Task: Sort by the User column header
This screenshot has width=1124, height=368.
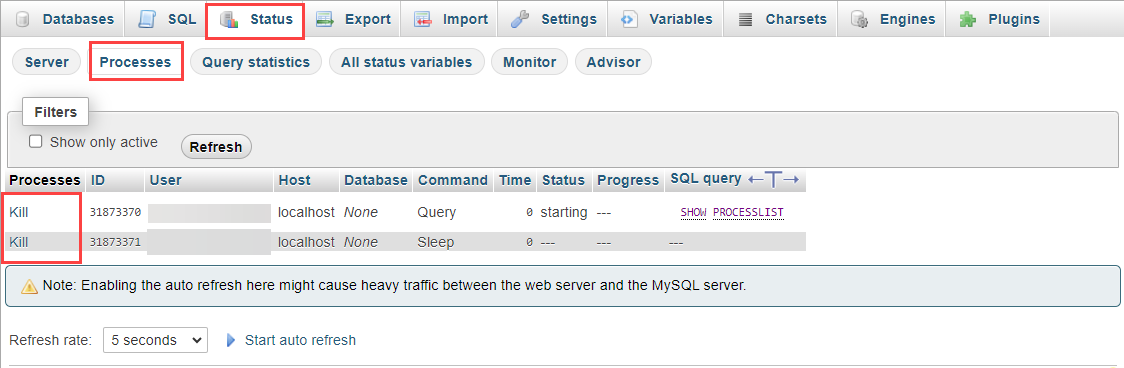Action: (166, 180)
